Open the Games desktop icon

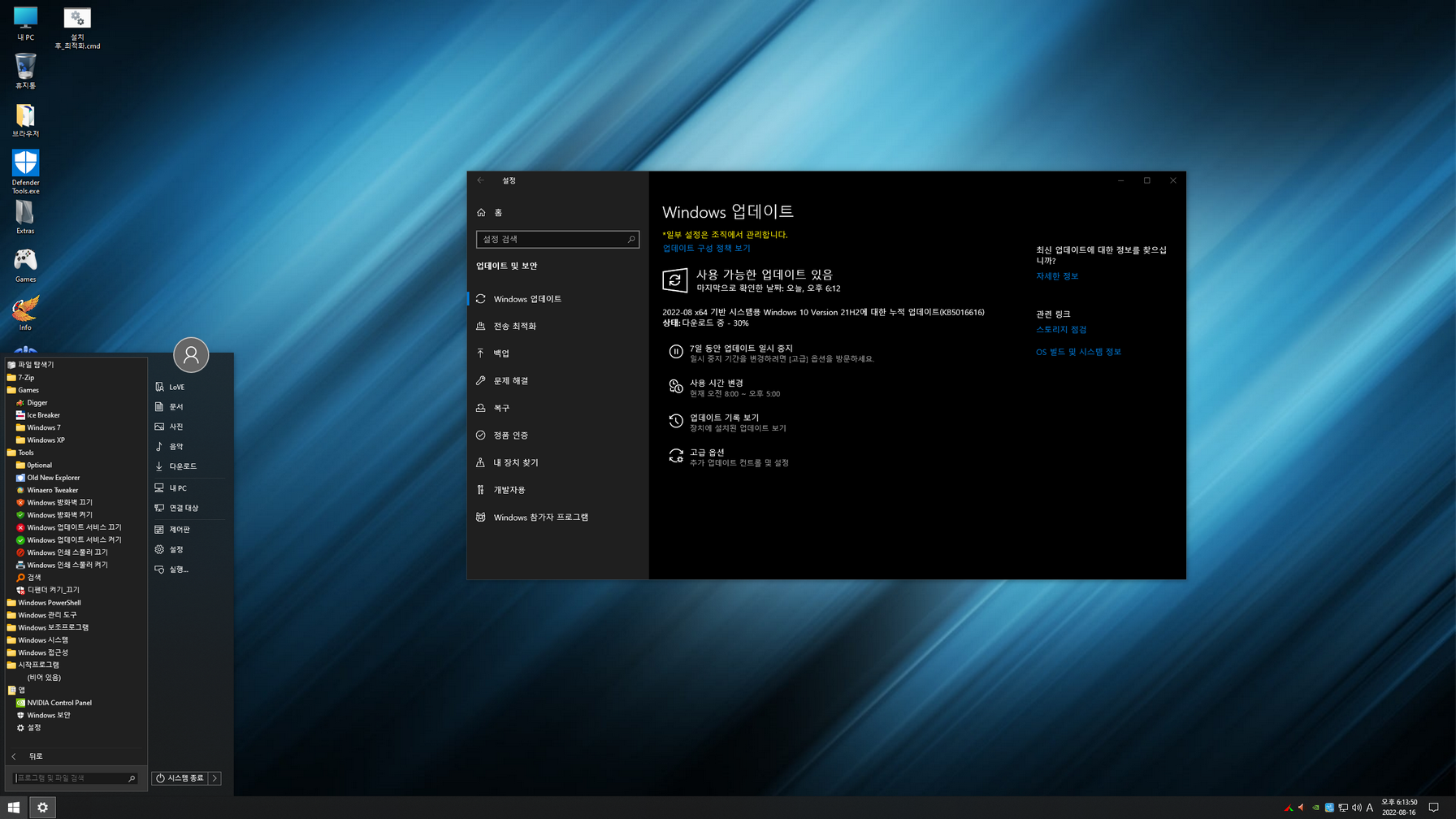[x=25, y=265]
